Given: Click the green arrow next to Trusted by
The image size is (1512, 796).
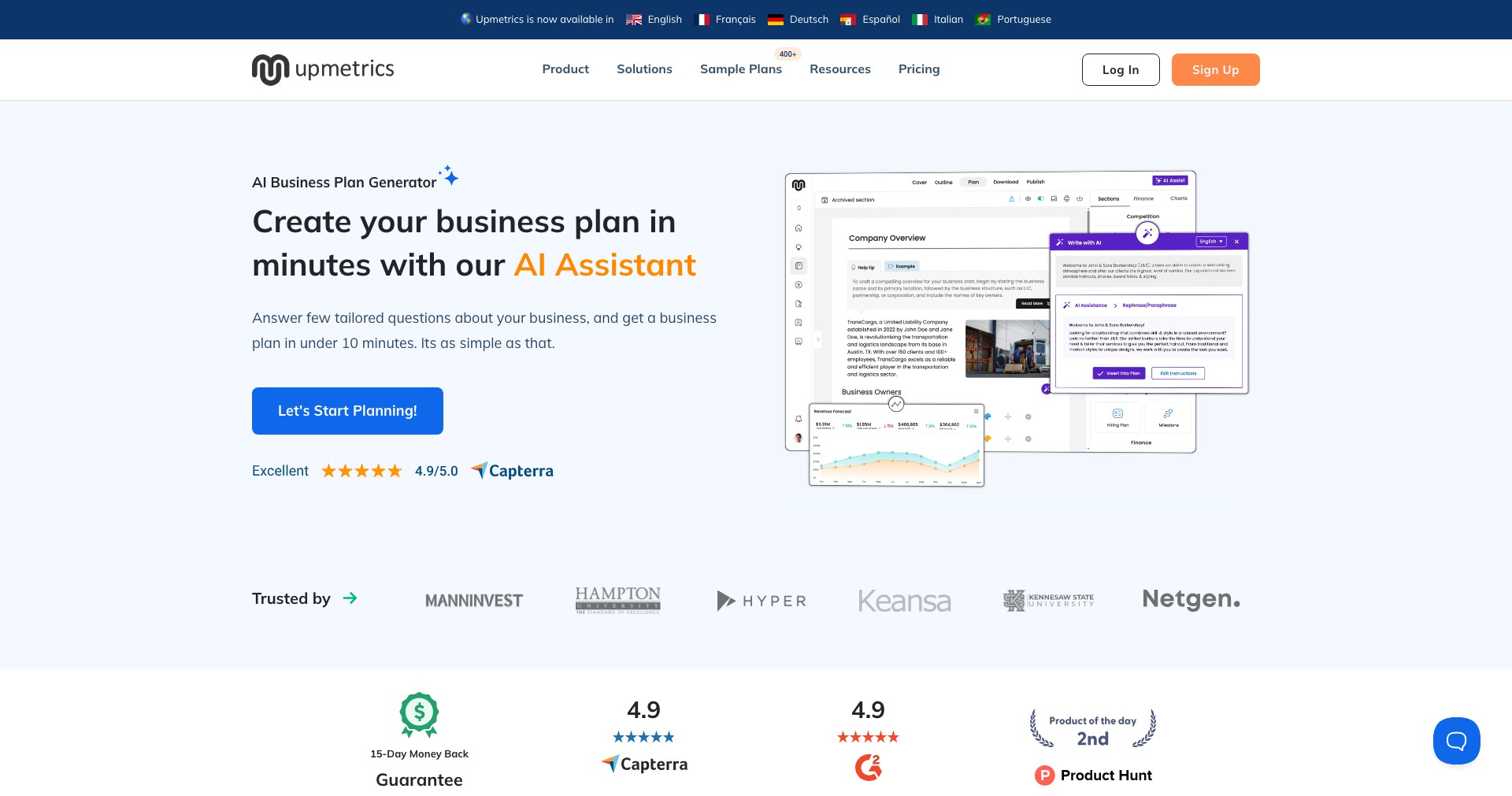Looking at the screenshot, I should click(350, 598).
